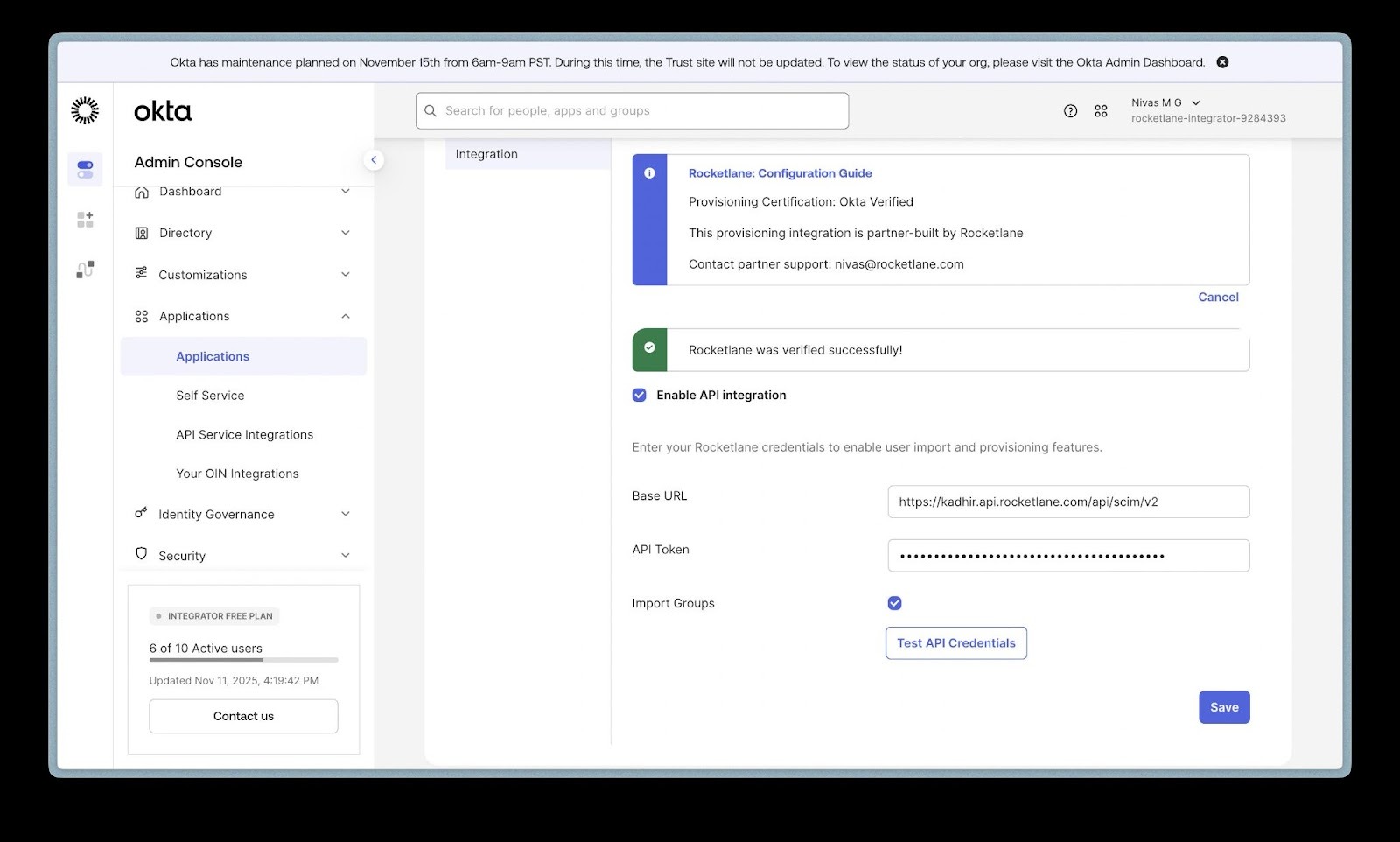Select Applications submenu item
This screenshot has height=842, width=1400.
[x=243, y=356]
